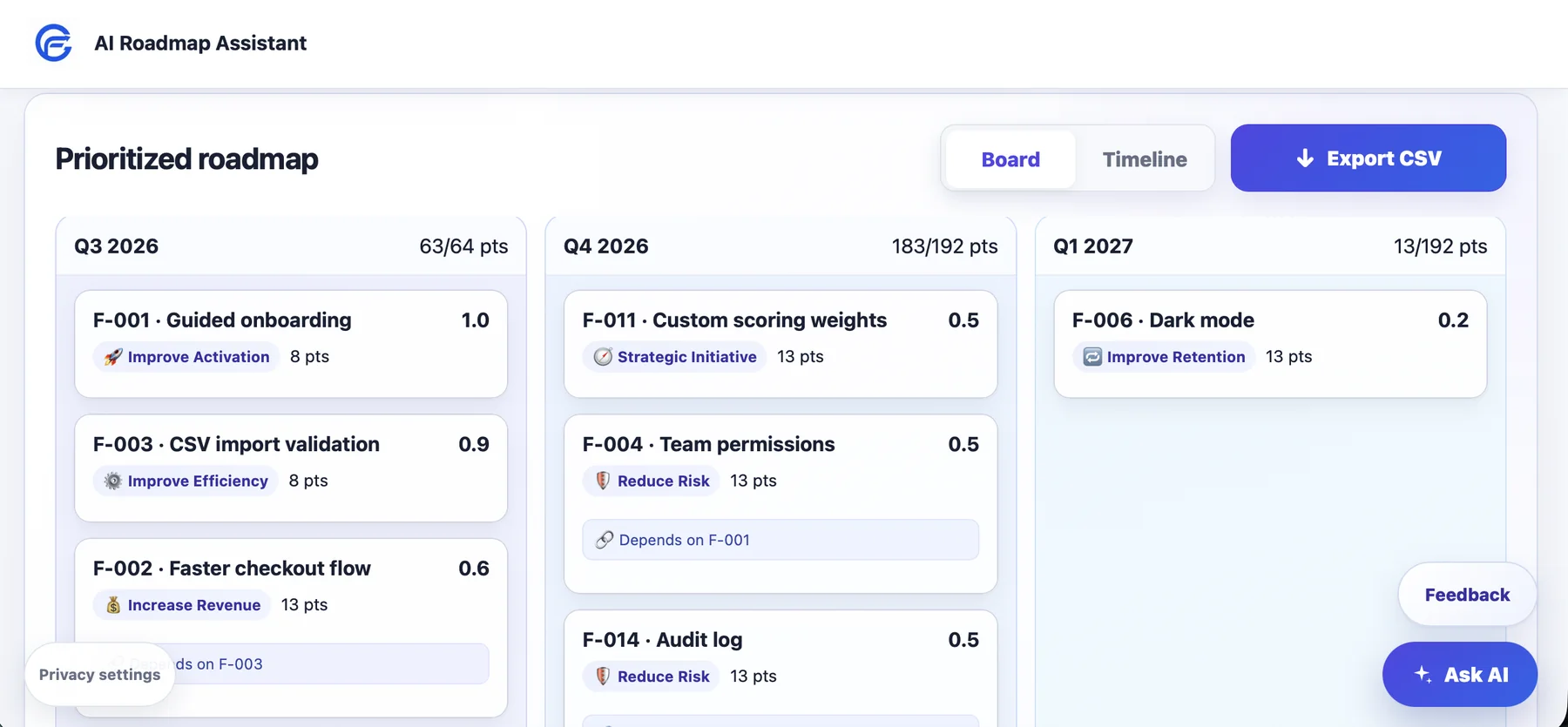Click the compass icon on Strategic Initiative

point(603,357)
